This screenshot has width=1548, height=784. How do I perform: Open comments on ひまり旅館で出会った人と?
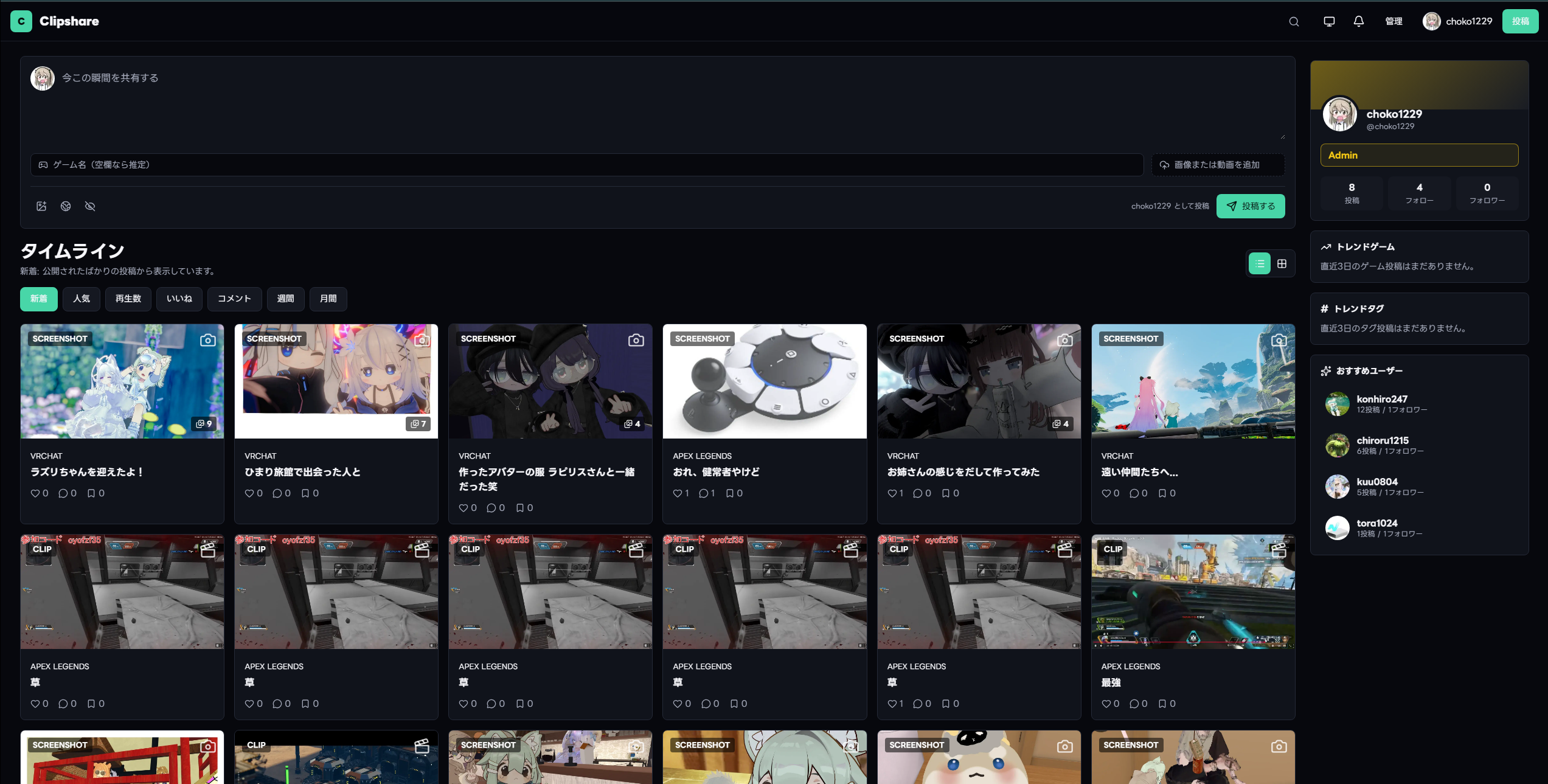point(277,493)
